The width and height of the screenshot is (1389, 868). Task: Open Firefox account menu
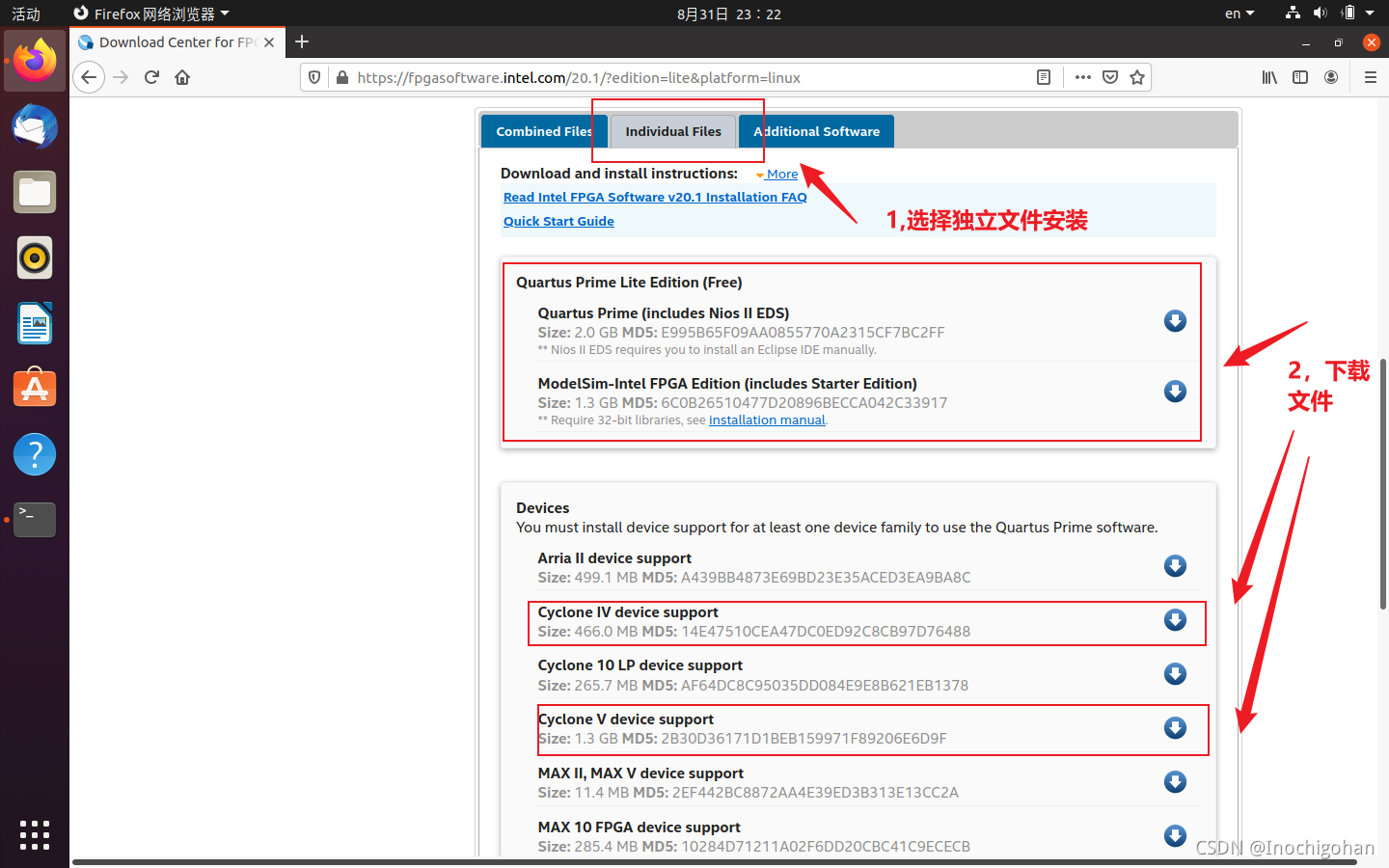1331,77
